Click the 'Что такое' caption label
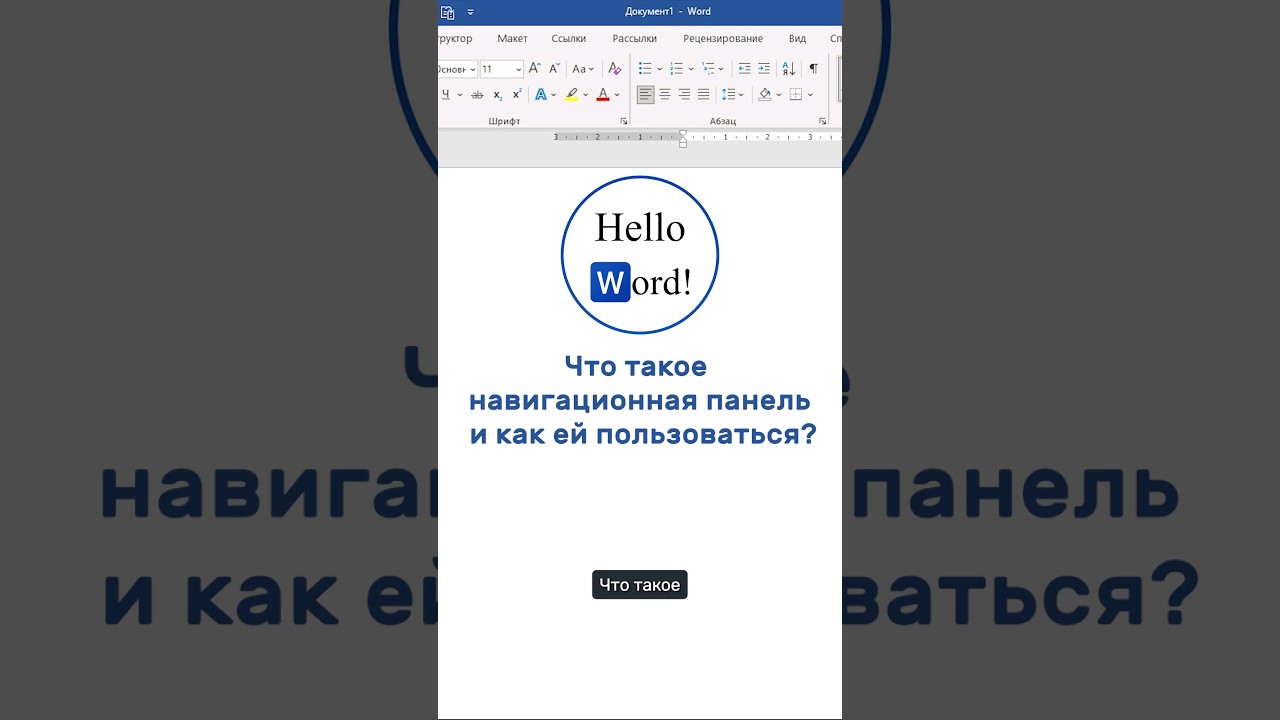The height and width of the screenshot is (720, 1280). (x=640, y=585)
